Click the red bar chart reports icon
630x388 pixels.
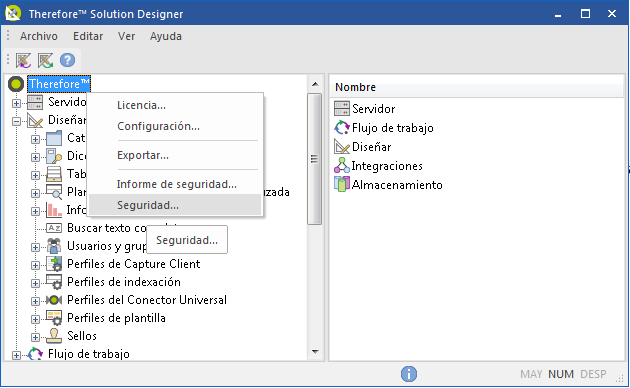(54, 210)
